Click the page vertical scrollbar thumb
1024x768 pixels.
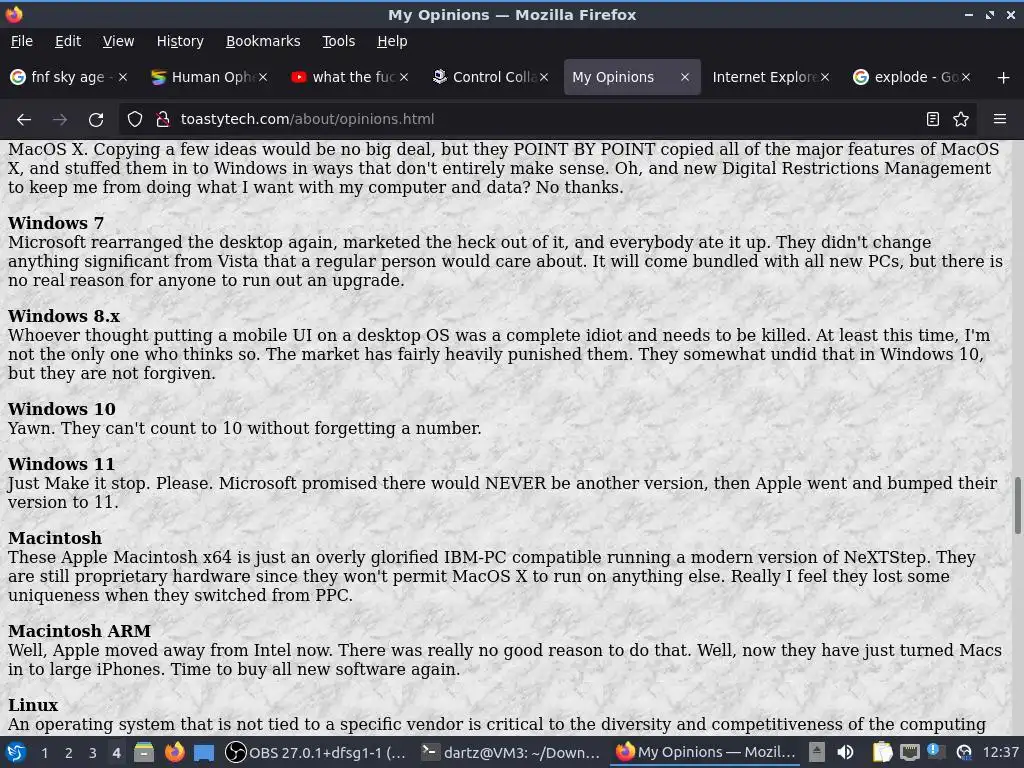pyautogui.click(x=1017, y=505)
